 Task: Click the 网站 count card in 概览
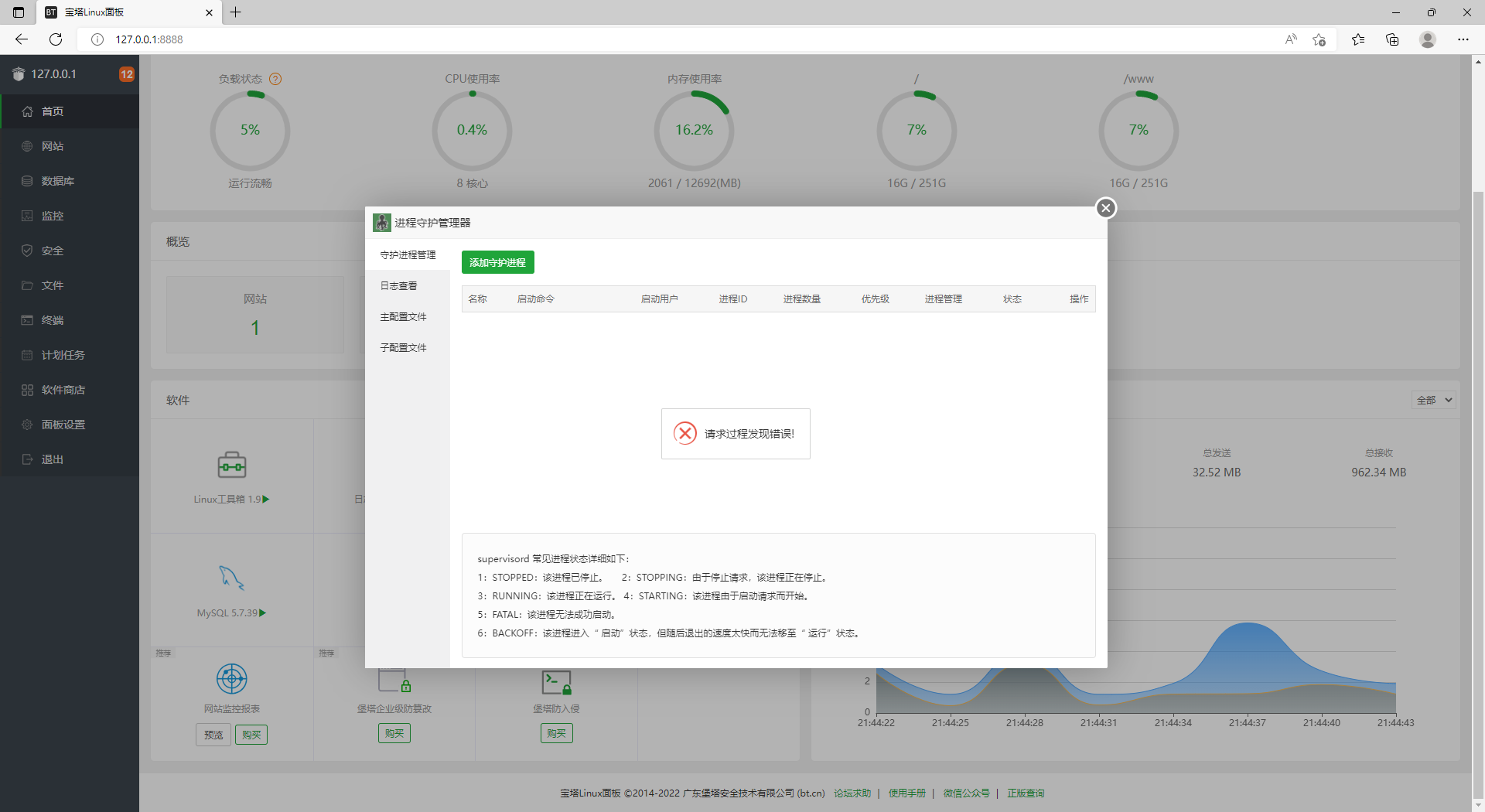(x=255, y=315)
